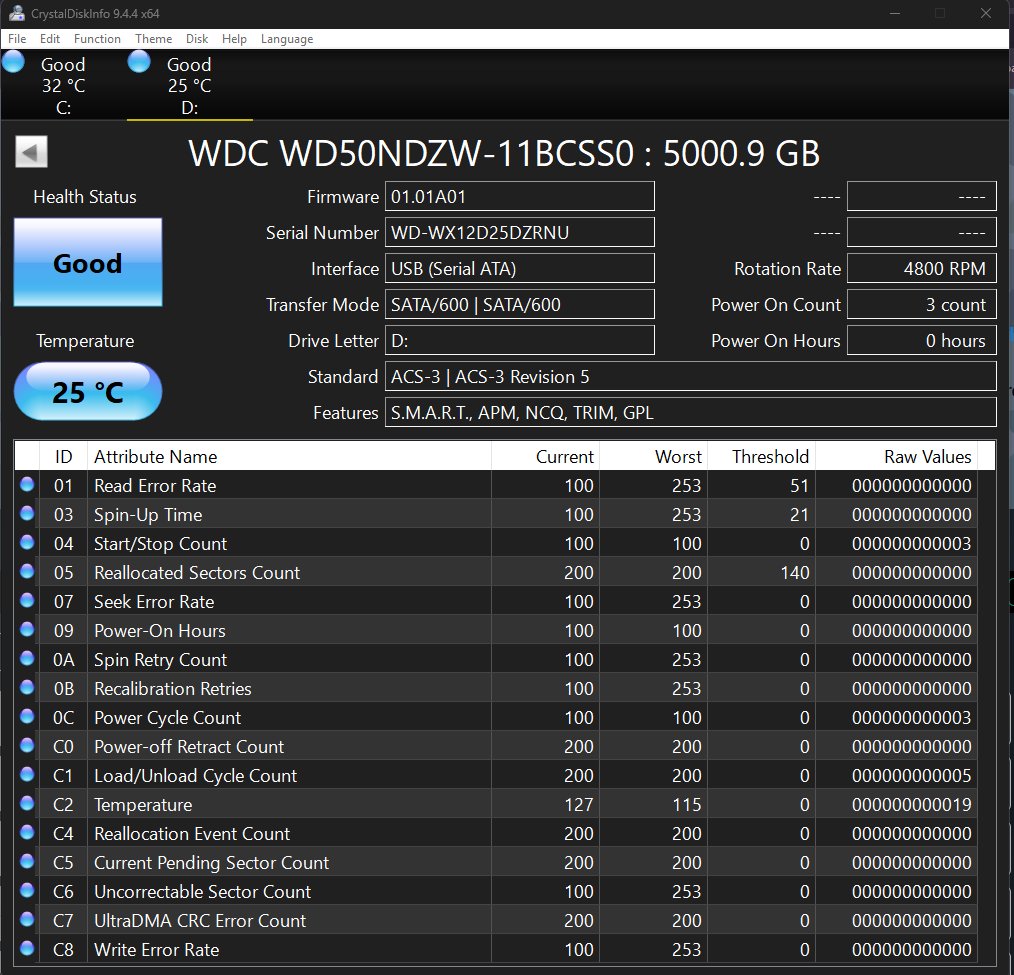The width and height of the screenshot is (1014, 975).
Task: Click the Drive Letter field D:
Action: (x=519, y=340)
